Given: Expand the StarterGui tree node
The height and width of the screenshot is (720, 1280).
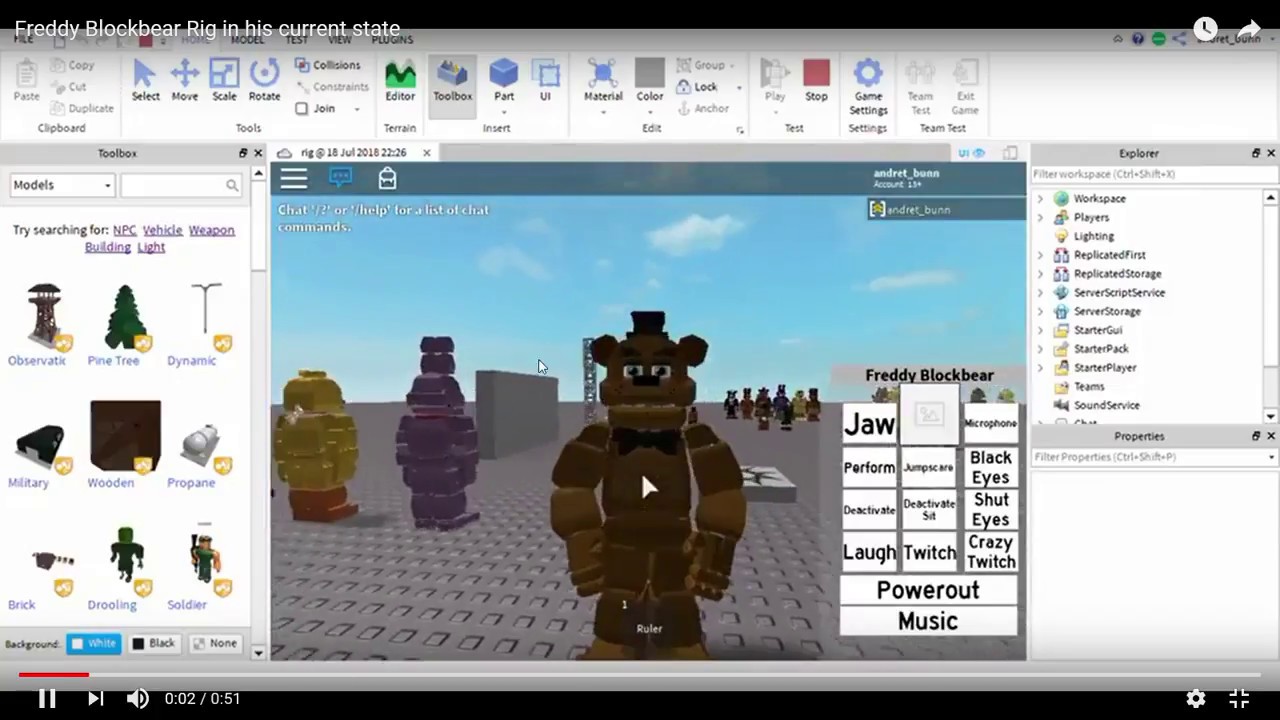Looking at the screenshot, I should pos(1040,330).
